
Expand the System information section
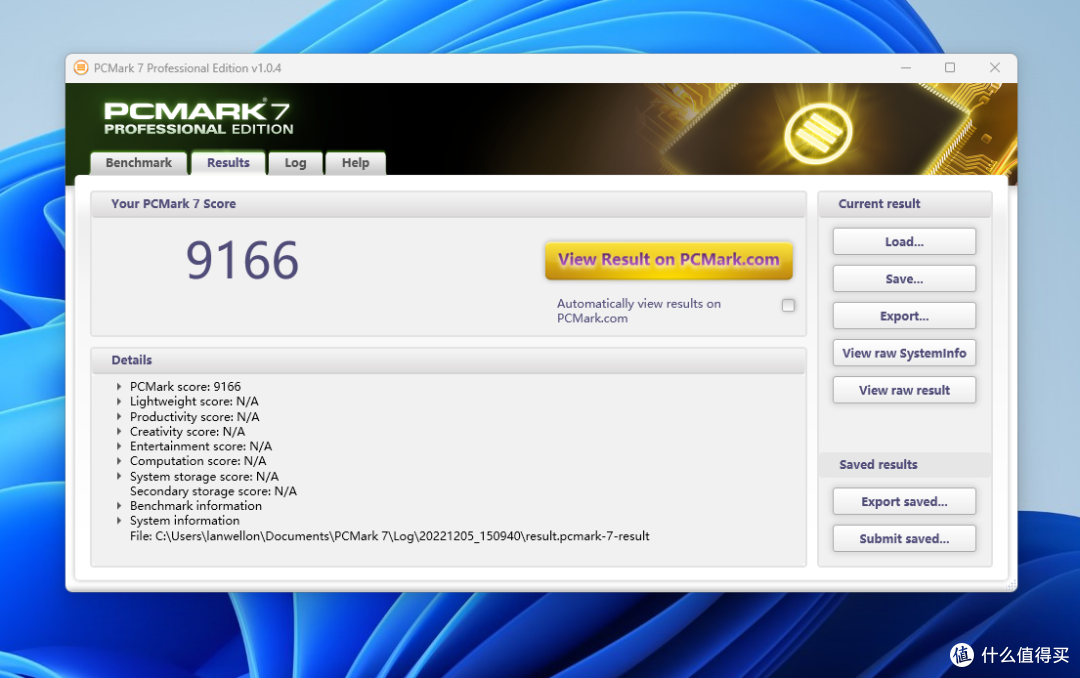point(120,521)
